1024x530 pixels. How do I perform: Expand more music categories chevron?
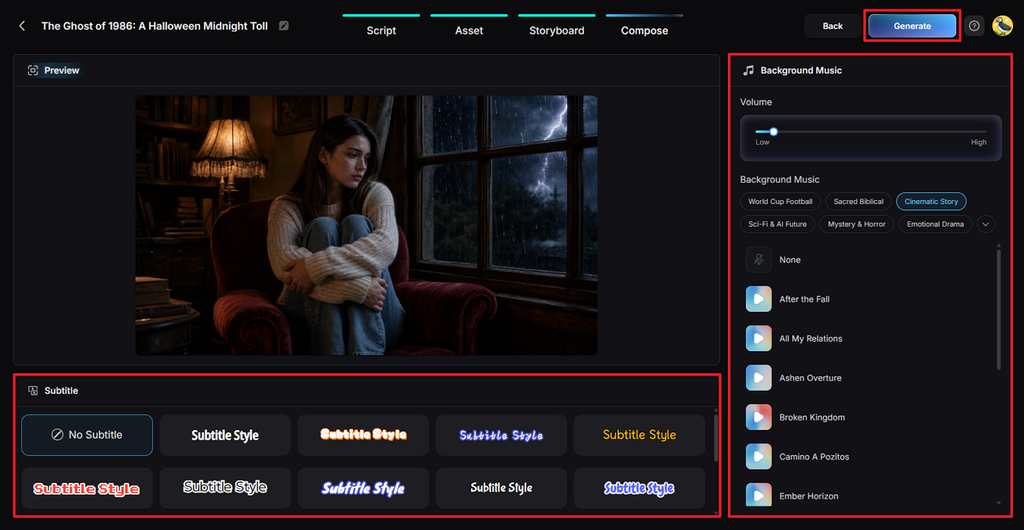pyautogui.click(x=985, y=224)
